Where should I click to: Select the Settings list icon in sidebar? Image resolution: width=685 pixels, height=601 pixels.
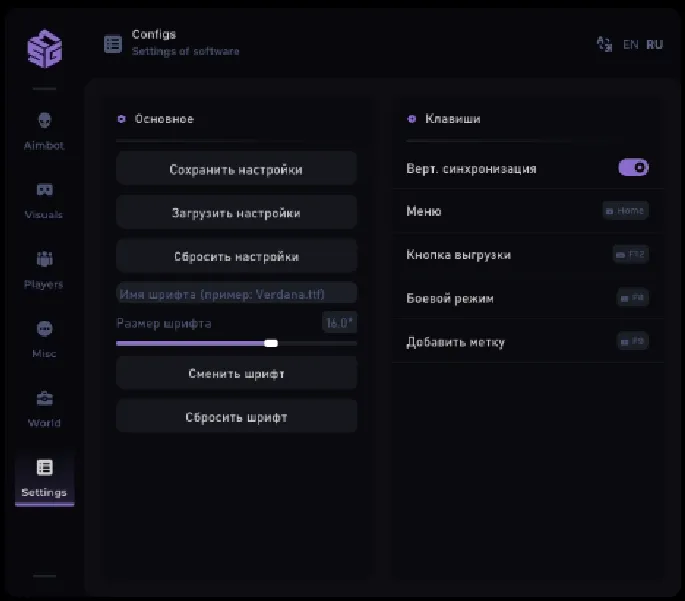point(44,468)
